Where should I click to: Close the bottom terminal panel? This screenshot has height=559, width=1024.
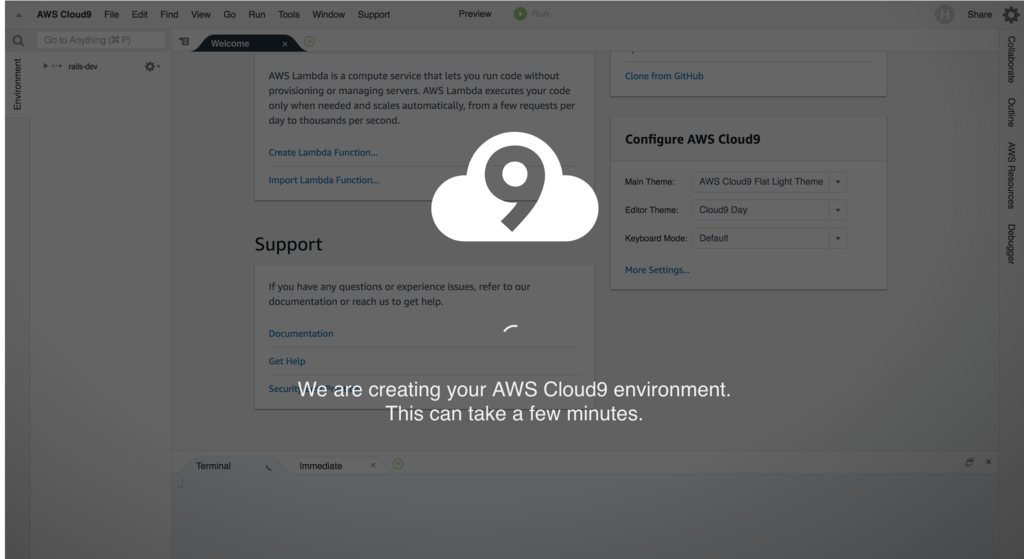click(x=989, y=462)
